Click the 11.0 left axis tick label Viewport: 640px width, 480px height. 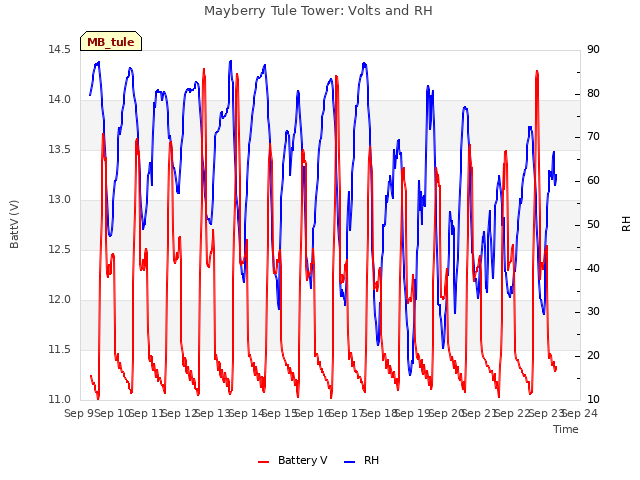[x=60, y=400]
